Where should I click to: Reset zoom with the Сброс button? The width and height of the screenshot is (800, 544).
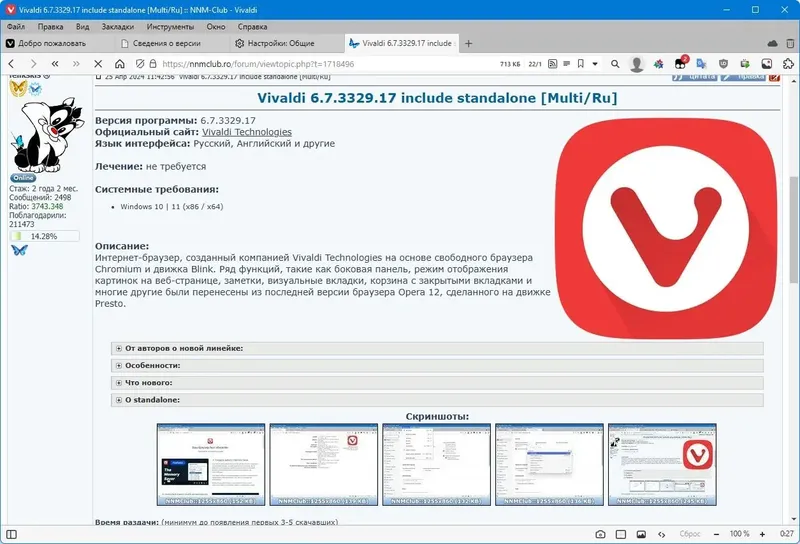690,534
